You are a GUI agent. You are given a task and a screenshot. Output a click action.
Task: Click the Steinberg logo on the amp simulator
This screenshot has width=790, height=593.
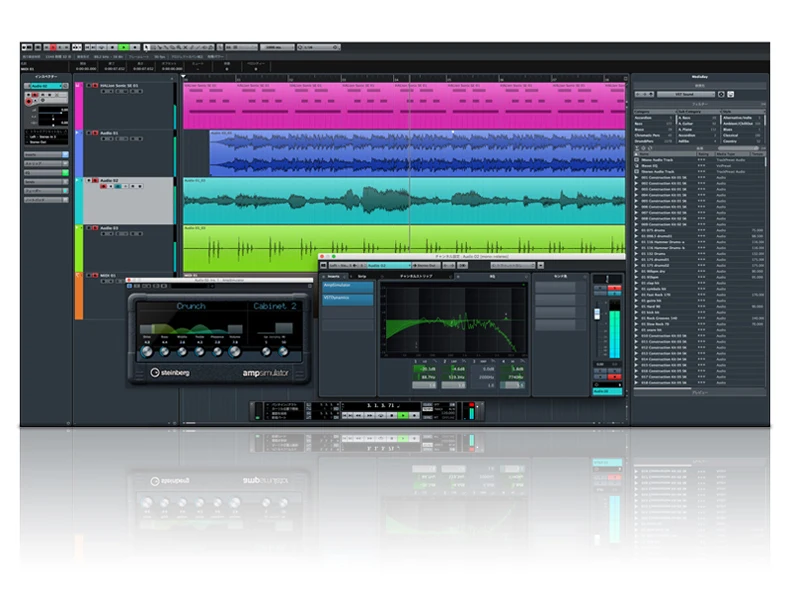coord(170,373)
